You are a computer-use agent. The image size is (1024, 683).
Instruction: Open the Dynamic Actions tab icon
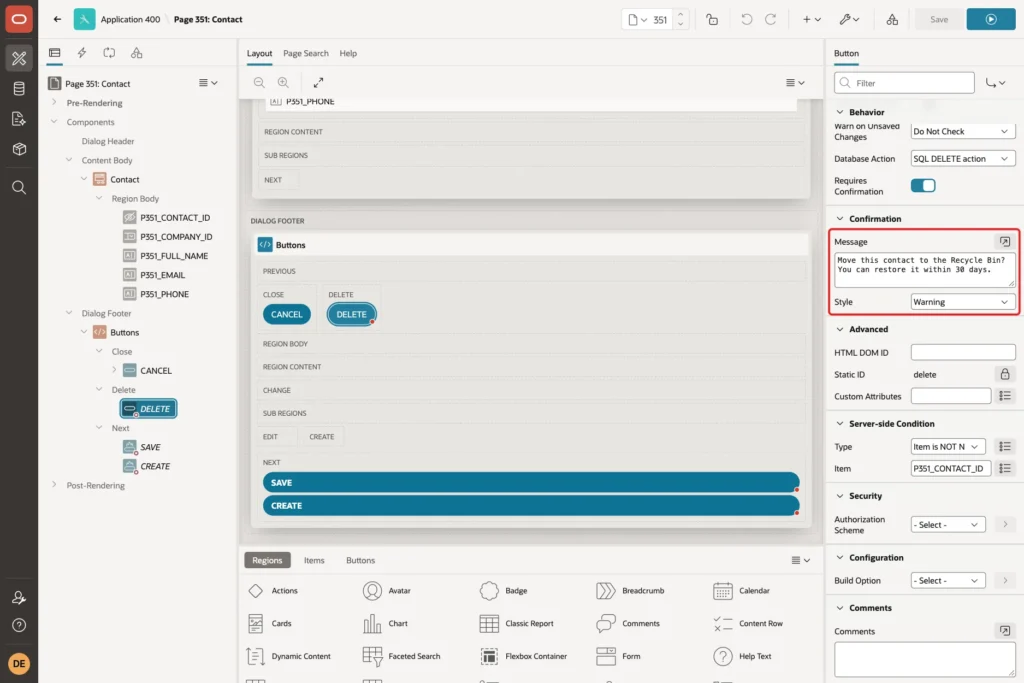(82, 53)
